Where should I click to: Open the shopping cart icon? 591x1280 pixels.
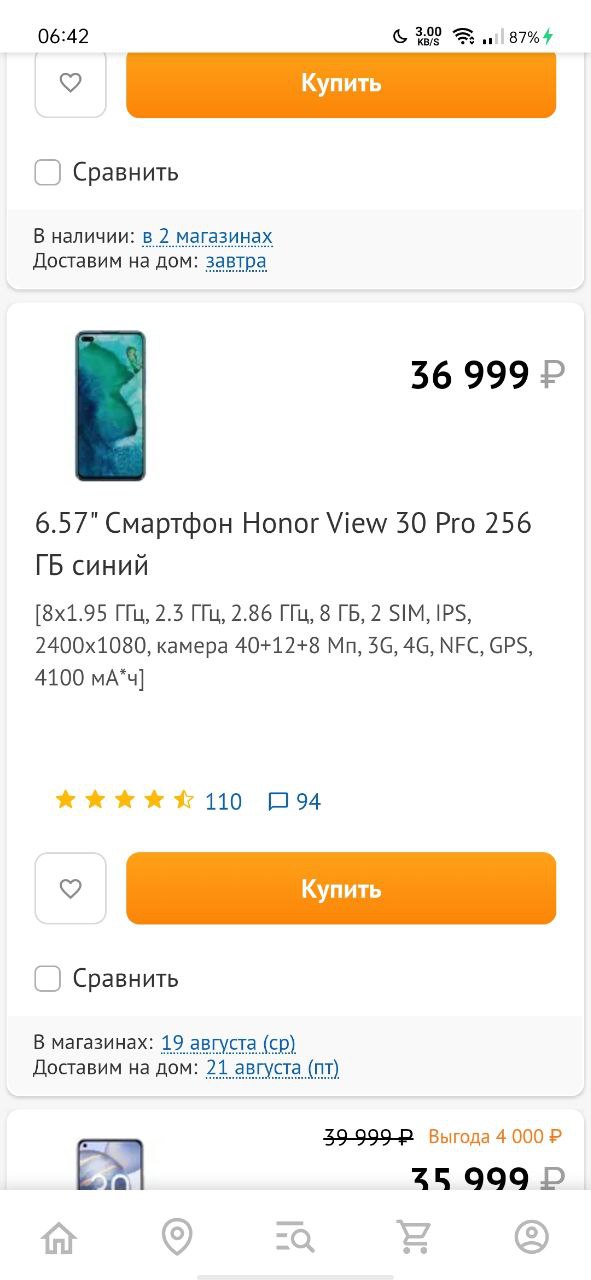coord(413,1238)
